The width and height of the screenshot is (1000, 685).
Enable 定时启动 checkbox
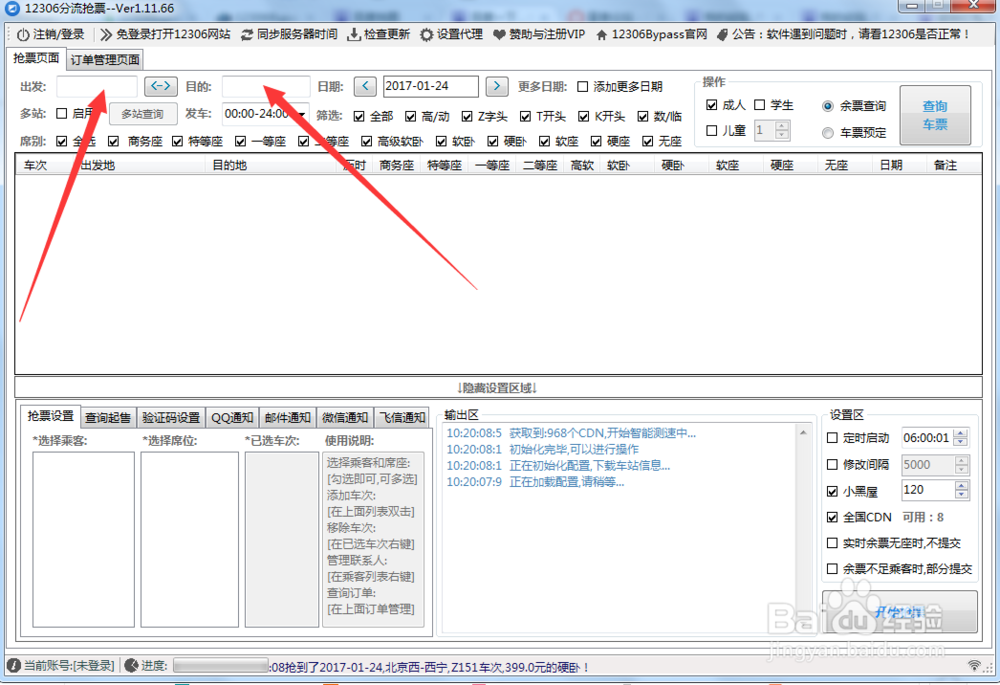tap(832, 438)
